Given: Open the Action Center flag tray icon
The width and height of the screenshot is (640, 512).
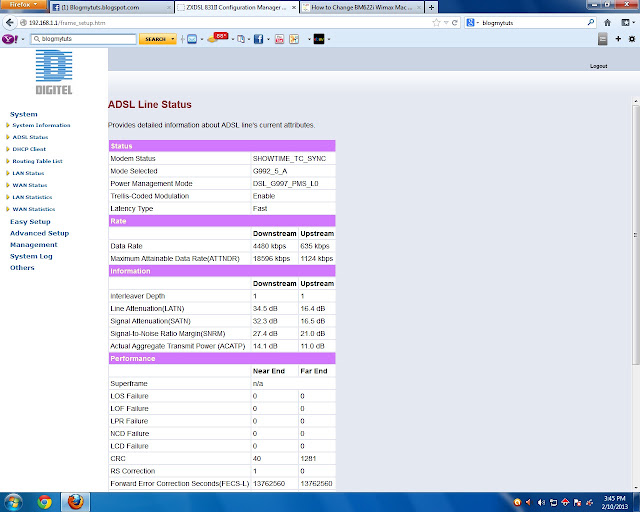Looking at the screenshot, I should pos(577,502).
